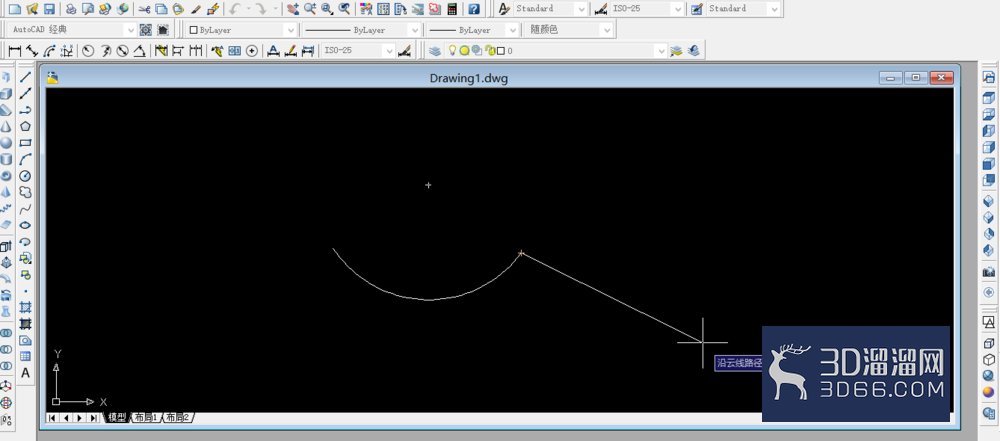Image resolution: width=1000 pixels, height=441 pixels.
Task: Click the last-tab navigation arrow
Action: pyautogui.click(x=94, y=417)
